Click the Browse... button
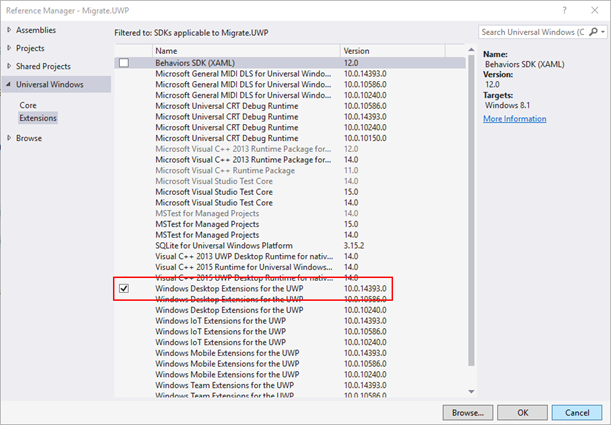This screenshot has height=425, width=611. click(468, 413)
